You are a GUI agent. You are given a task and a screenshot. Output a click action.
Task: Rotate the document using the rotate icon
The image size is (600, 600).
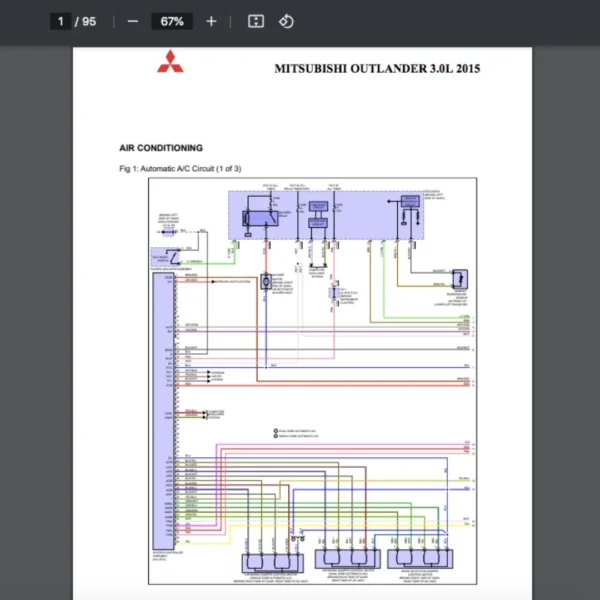pyautogui.click(x=286, y=21)
